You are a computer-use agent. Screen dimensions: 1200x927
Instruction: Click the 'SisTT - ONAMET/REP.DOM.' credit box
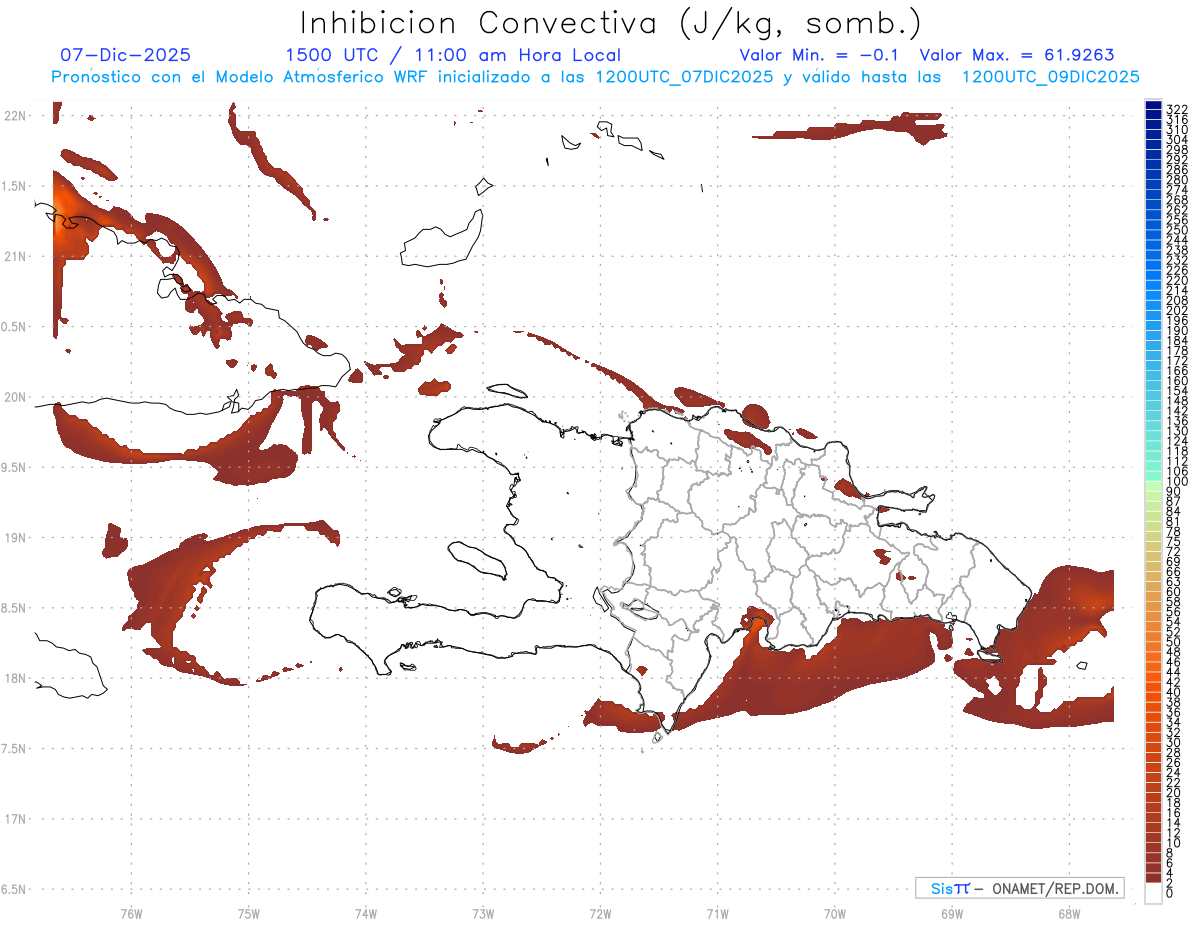1020,888
